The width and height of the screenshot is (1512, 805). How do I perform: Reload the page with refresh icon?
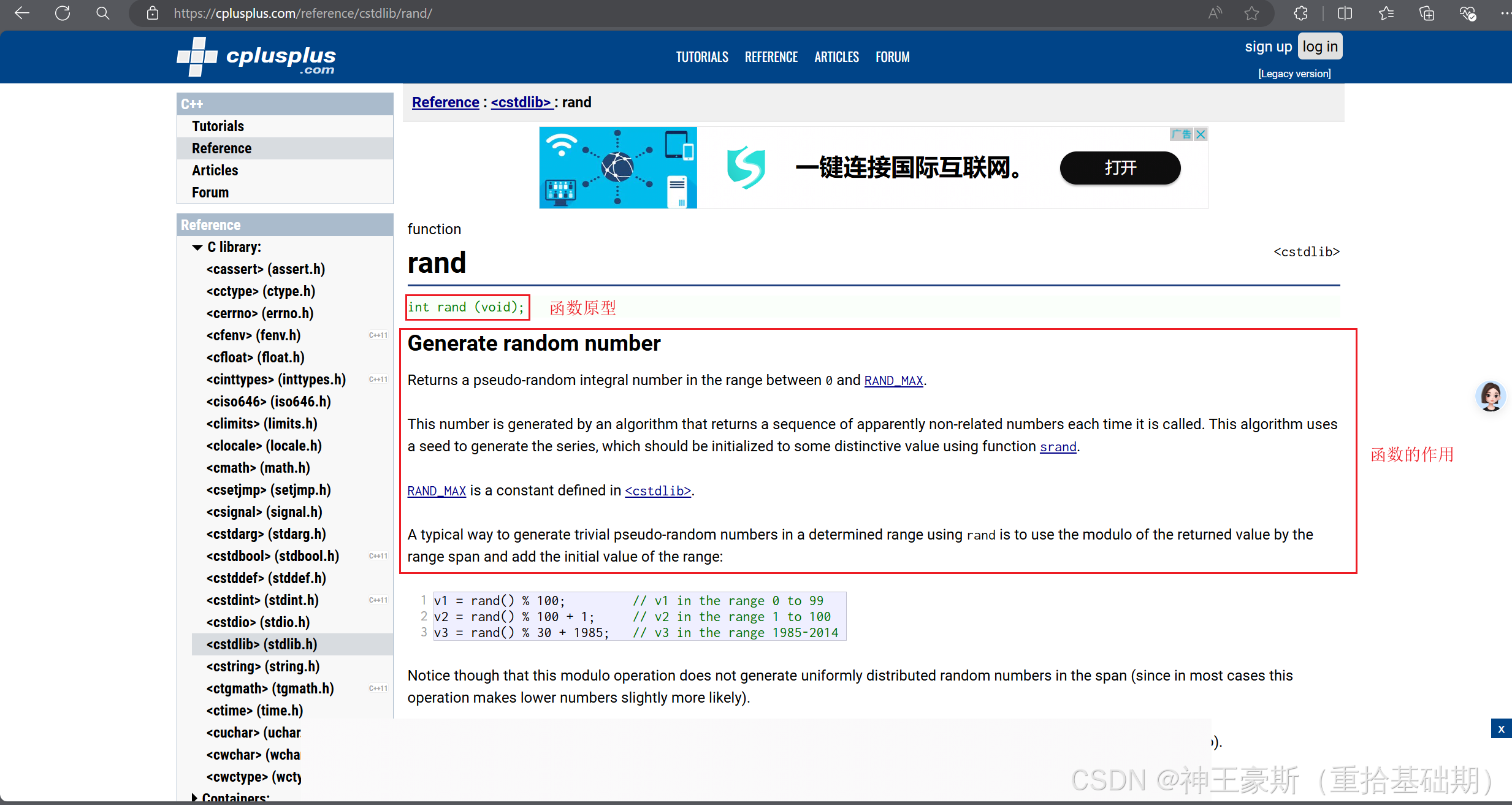(x=63, y=13)
